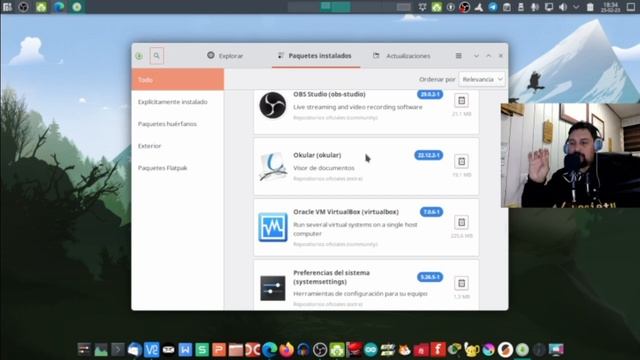Open OBS Studio from the dock
Screen dimensions: 640x360
click(x=320, y=349)
